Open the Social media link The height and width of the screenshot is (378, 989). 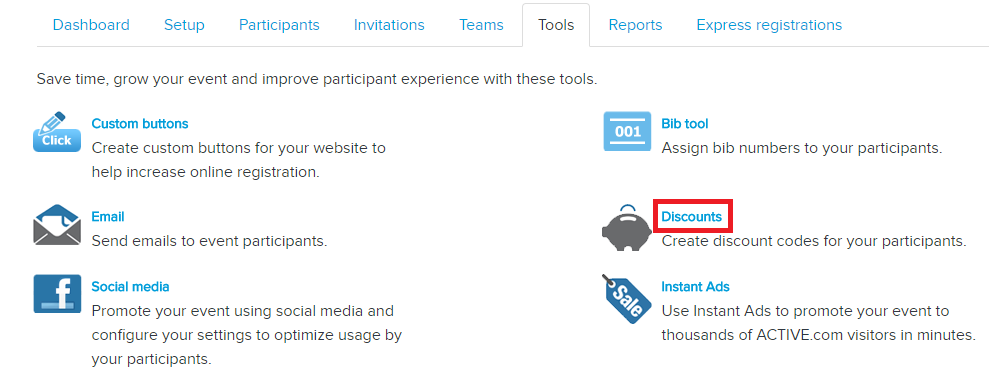coord(131,286)
